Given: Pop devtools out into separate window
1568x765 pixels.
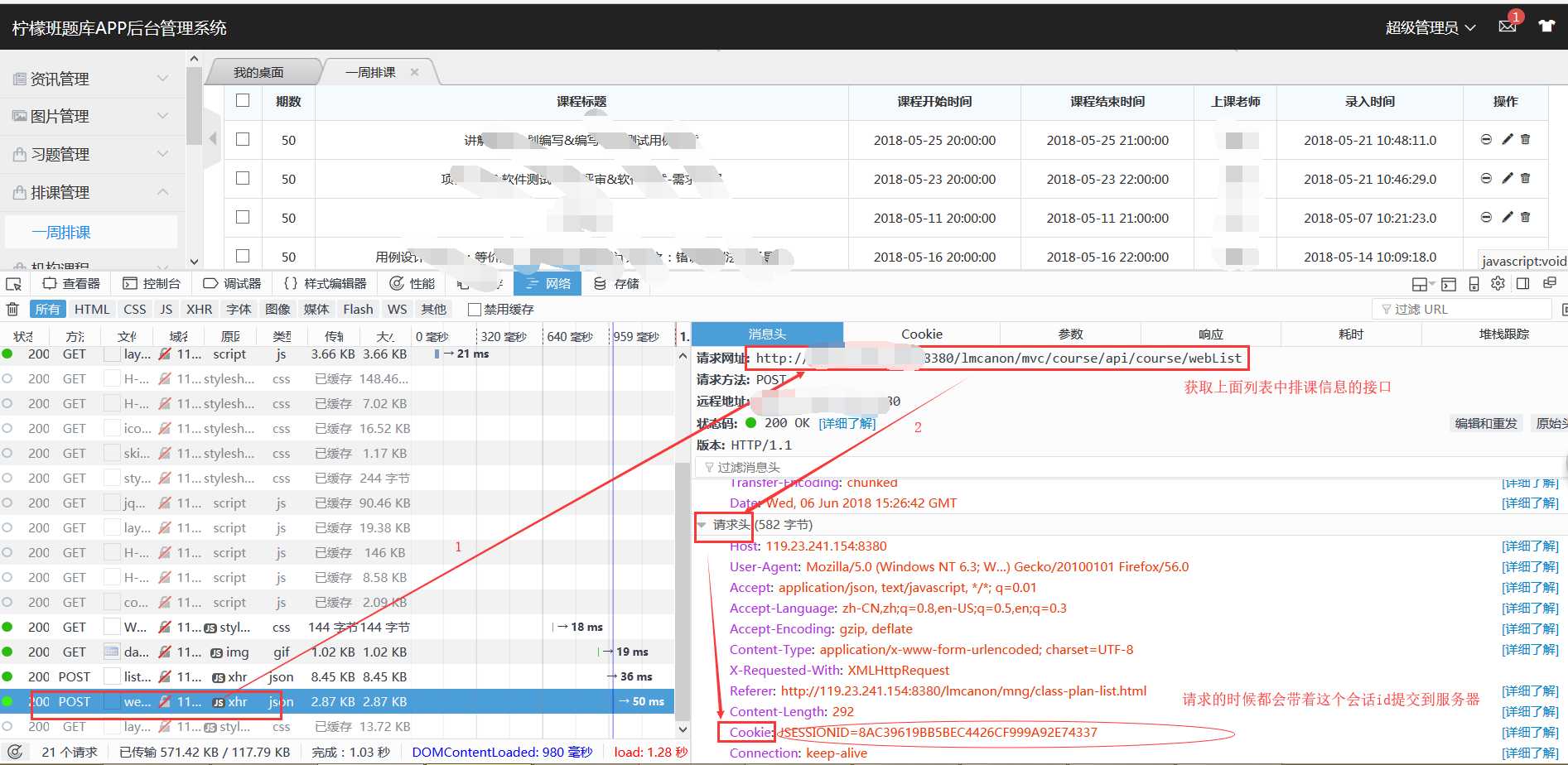Looking at the screenshot, I should pyautogui.click(x=1550, y=284).
